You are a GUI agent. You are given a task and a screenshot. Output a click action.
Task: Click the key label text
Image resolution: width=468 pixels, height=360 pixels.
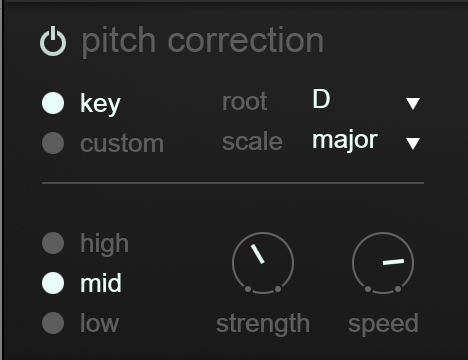(100, 104)
